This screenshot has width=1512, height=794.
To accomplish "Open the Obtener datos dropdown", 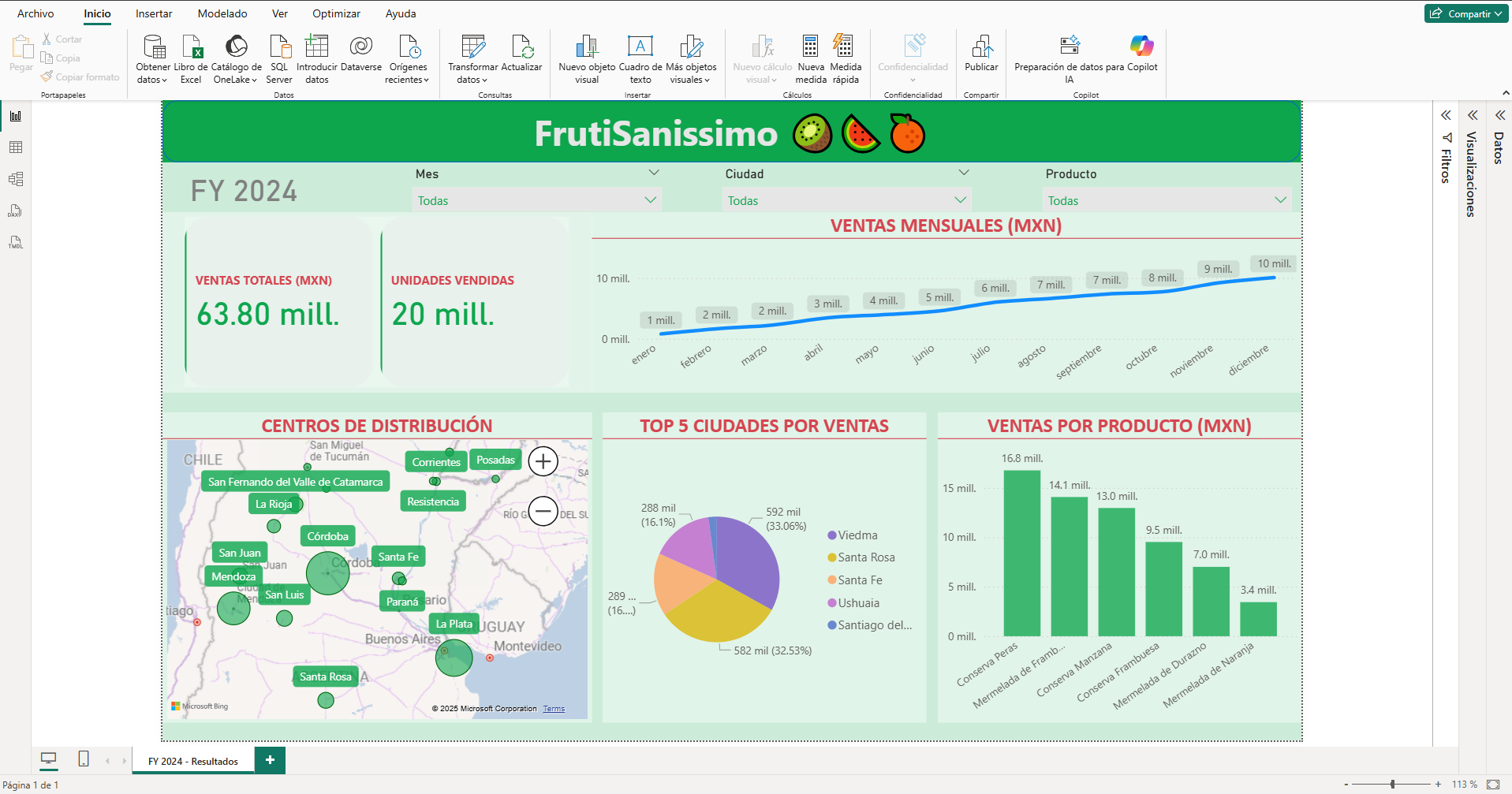I will point(151,59).
